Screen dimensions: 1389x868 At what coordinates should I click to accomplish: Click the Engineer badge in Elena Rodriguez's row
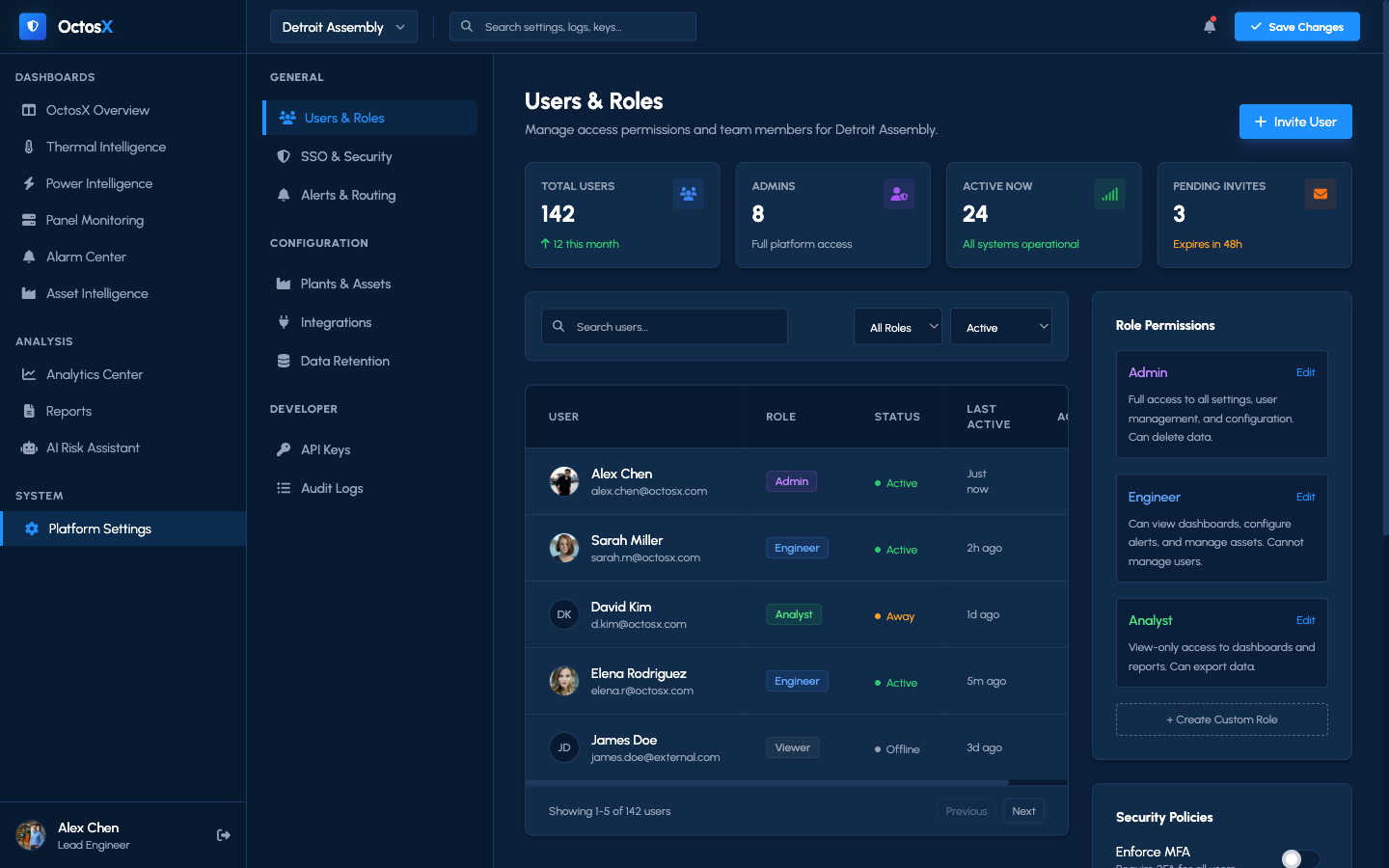[x=797, y=681]
